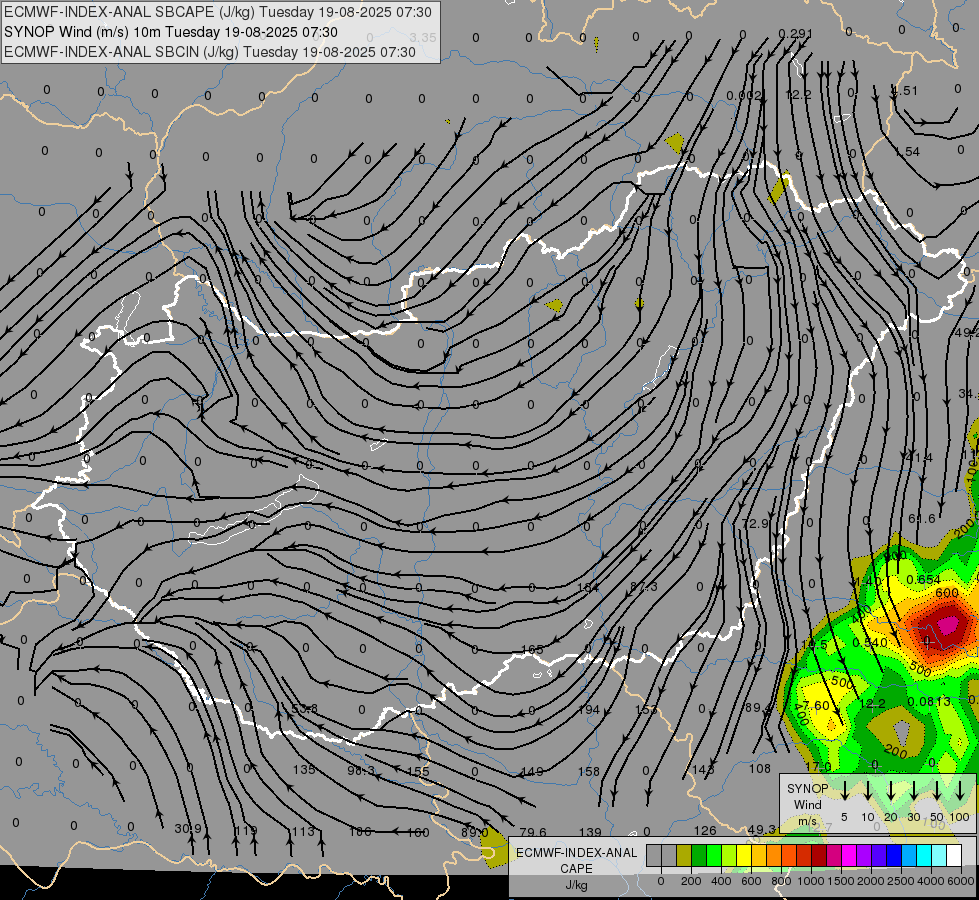Image resolution: width=979 pixels, height=900 pixels.
Task: Click the wind legend arrow above 30
Action: point(914,790)
